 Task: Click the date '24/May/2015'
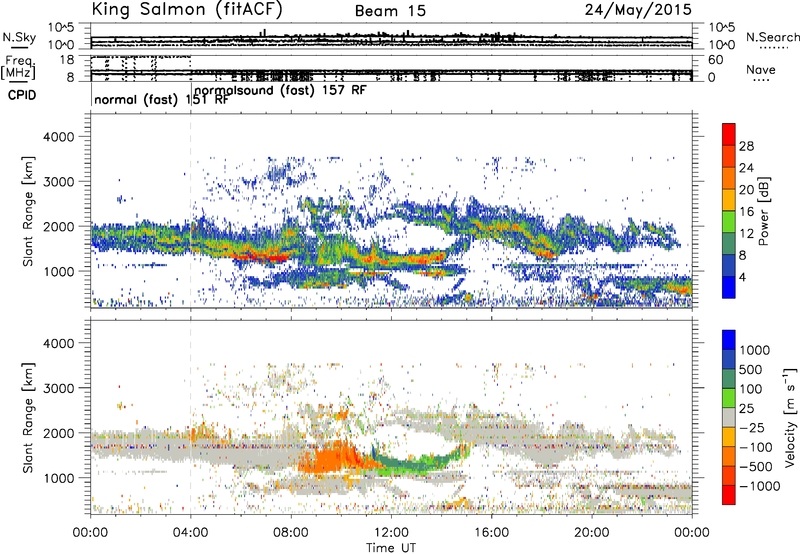(638, 9)
